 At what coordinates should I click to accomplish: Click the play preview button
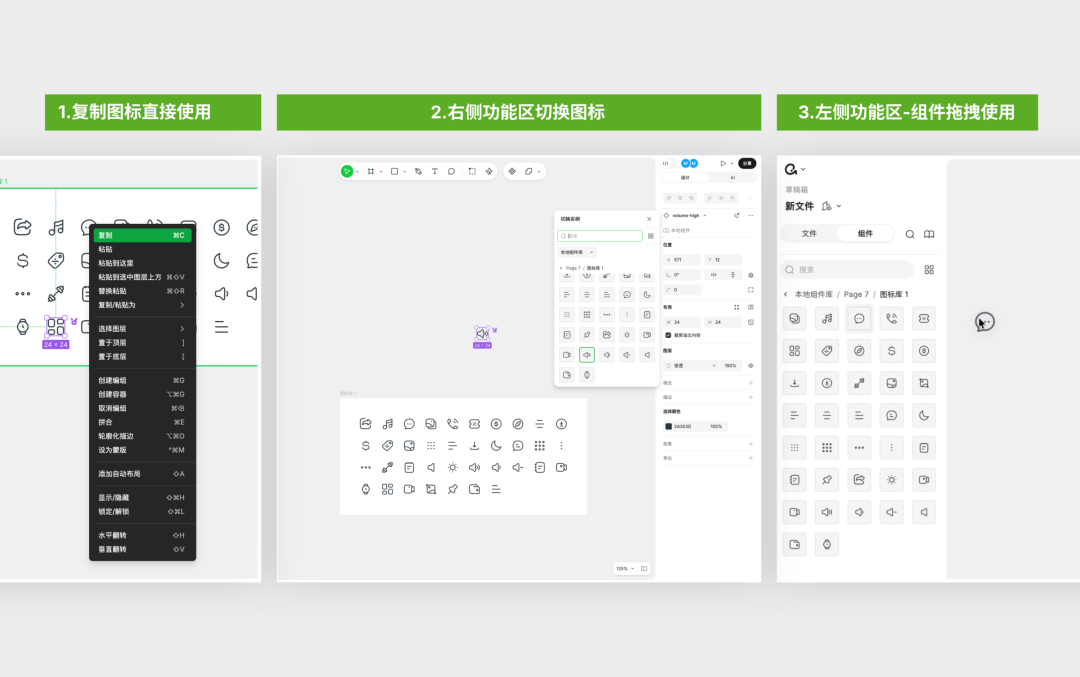coord(723,163)
